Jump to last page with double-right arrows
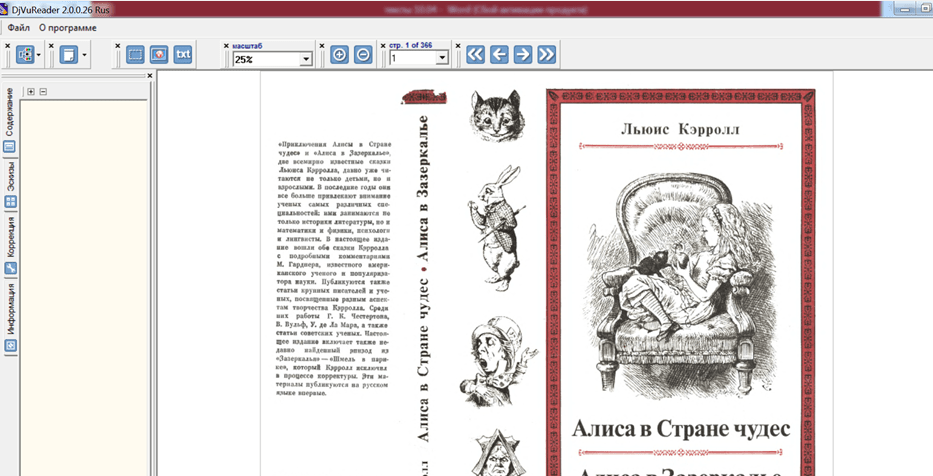The height and width of the screenshot is (476, 933). point(546,55)
